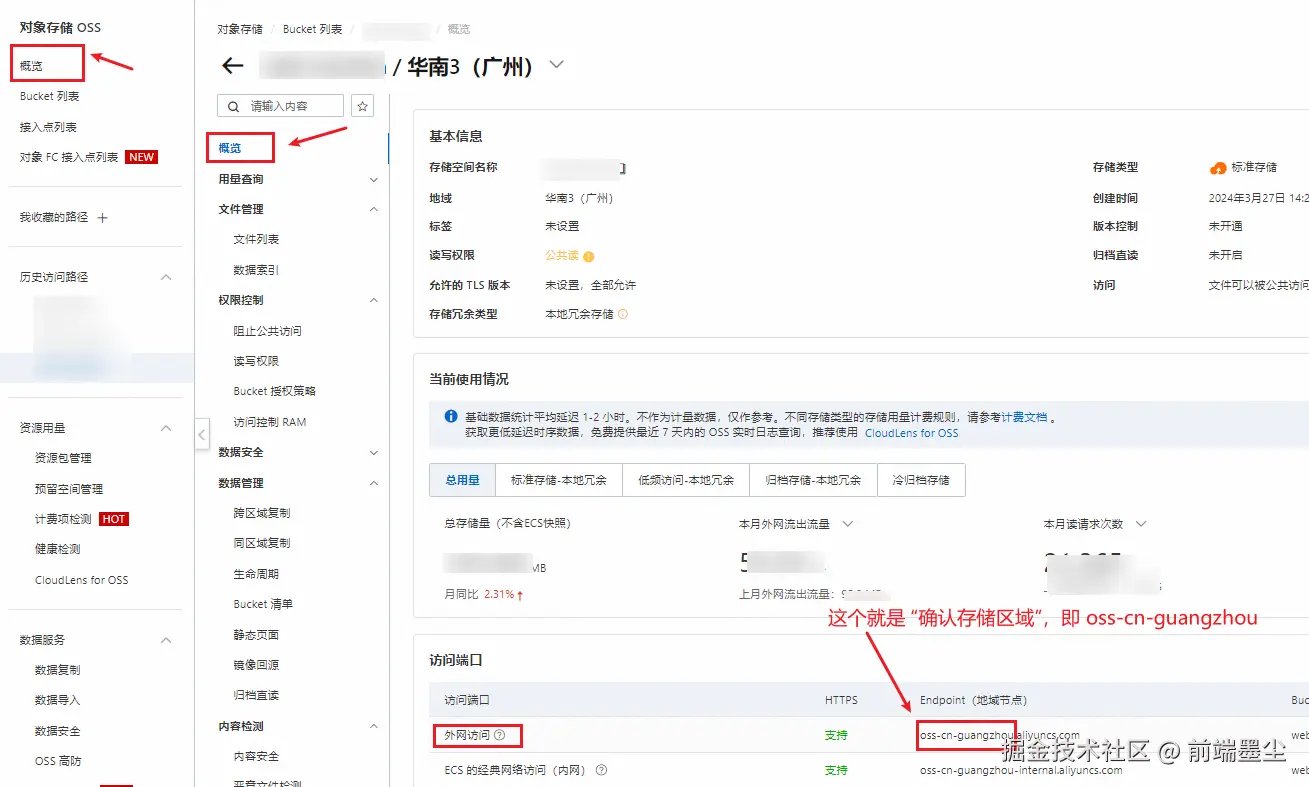Viewport: 1309px width, 787px height.
Task: Open 数据导入 under 数据服务
Action: click(57, 700)
